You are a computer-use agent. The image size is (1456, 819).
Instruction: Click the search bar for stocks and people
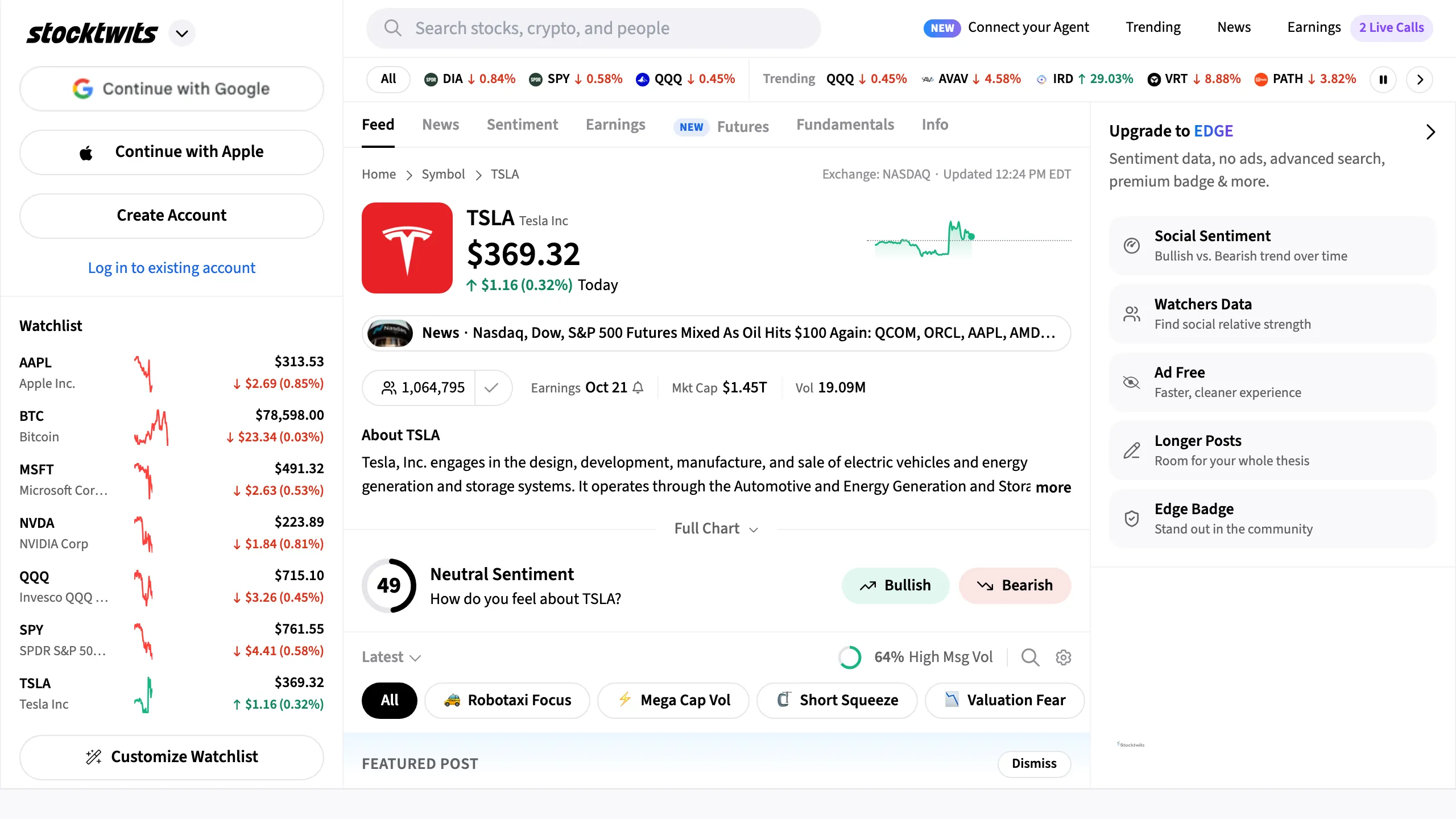[x=593, y=28]
